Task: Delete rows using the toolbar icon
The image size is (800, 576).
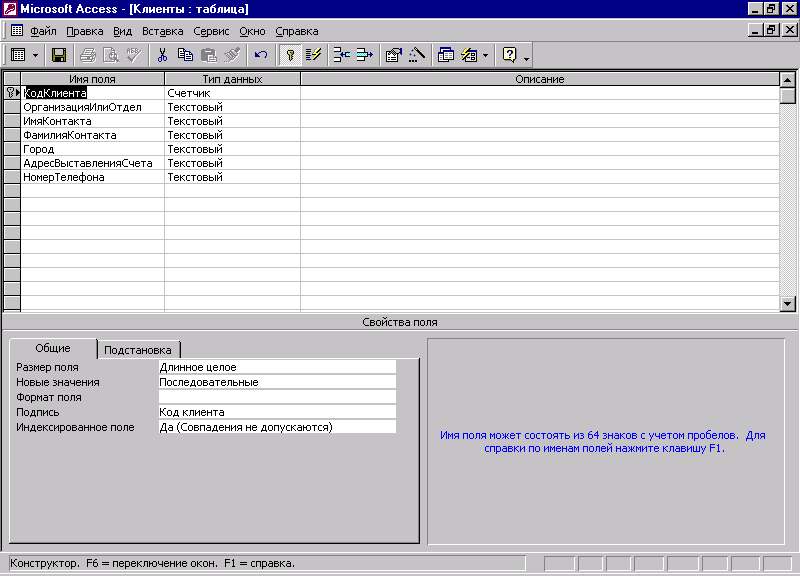Action: tap(364, 55)
